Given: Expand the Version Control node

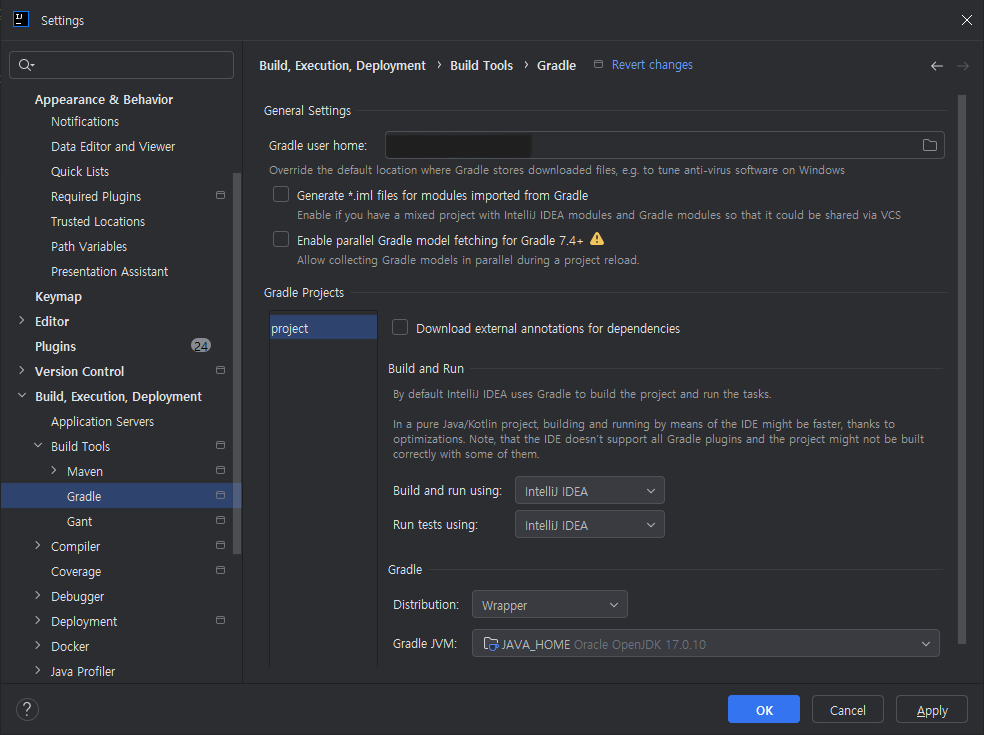Looking at the screenshot, I should pyautogui.click(x=22, y=370).
